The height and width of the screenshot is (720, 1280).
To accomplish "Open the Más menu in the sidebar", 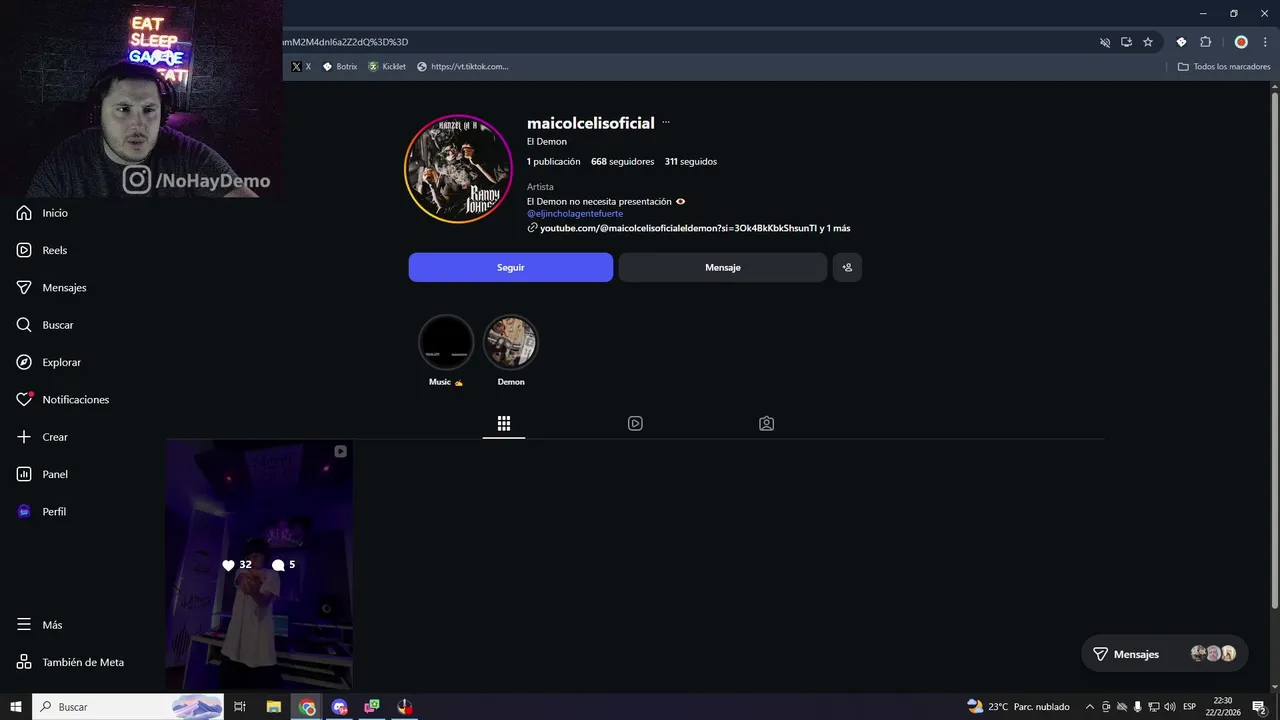I will (x=40, y=625).
